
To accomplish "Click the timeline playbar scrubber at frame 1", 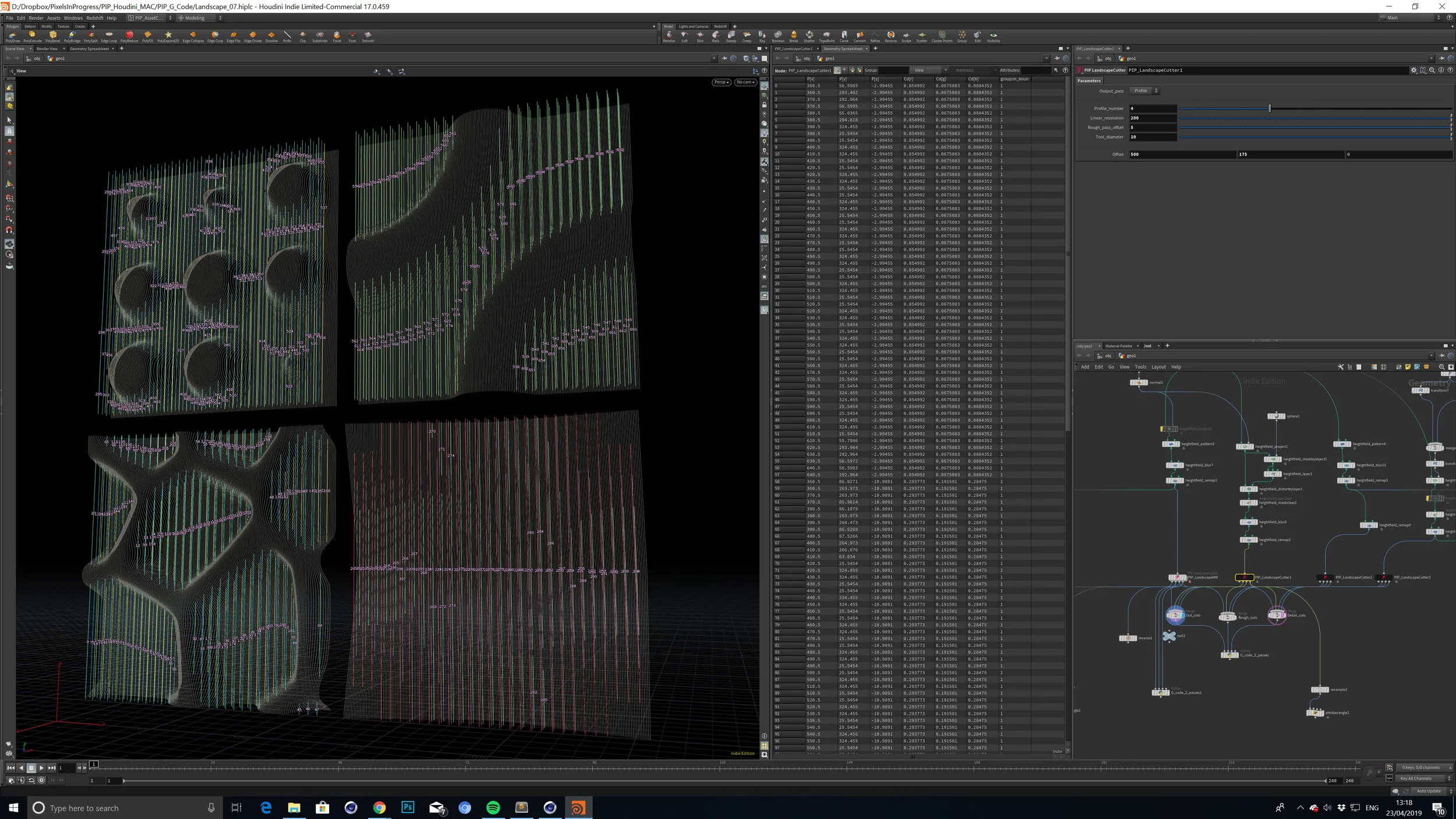I will coord(94,764).
